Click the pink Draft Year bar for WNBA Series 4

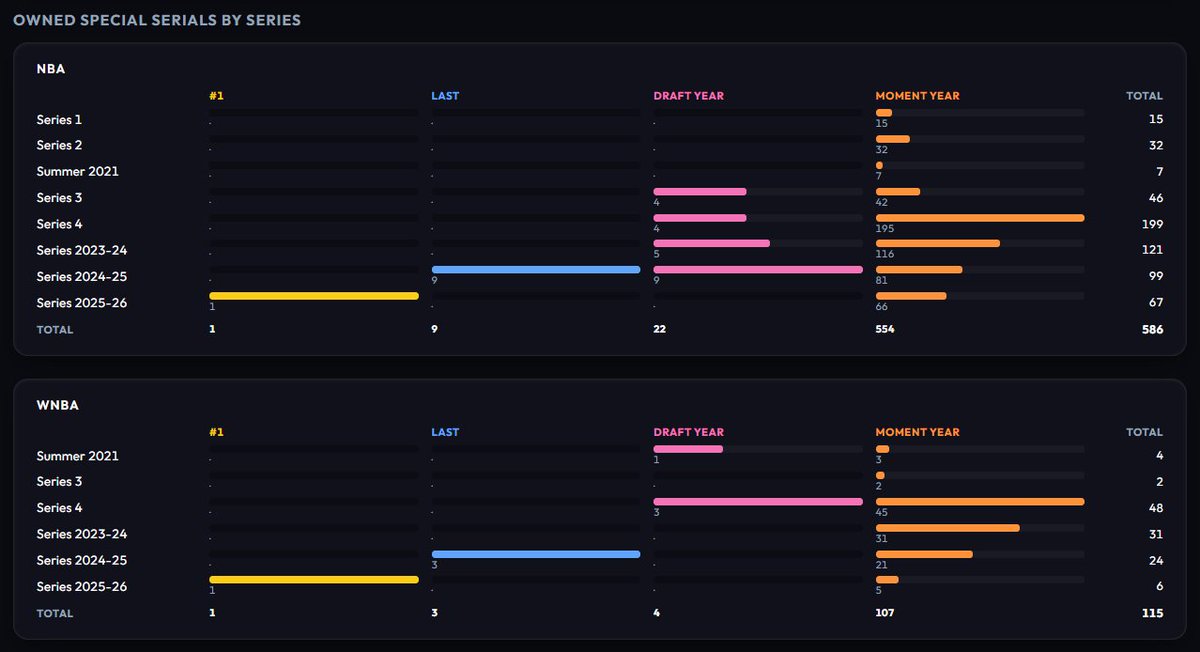pos(758,501)
